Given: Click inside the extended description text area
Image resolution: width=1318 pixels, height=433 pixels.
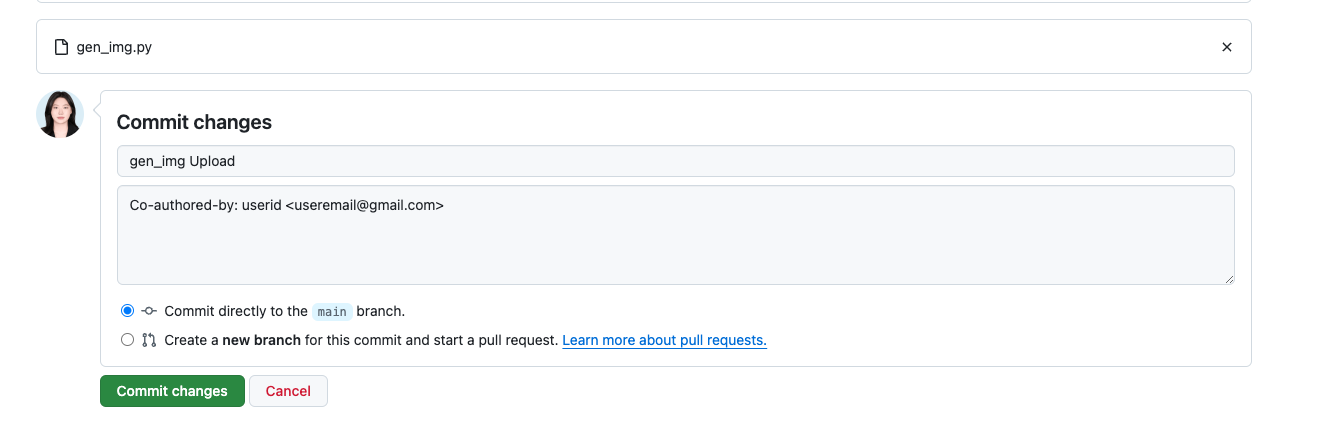Looking at the screenshot, I should [x=675, y=235].
